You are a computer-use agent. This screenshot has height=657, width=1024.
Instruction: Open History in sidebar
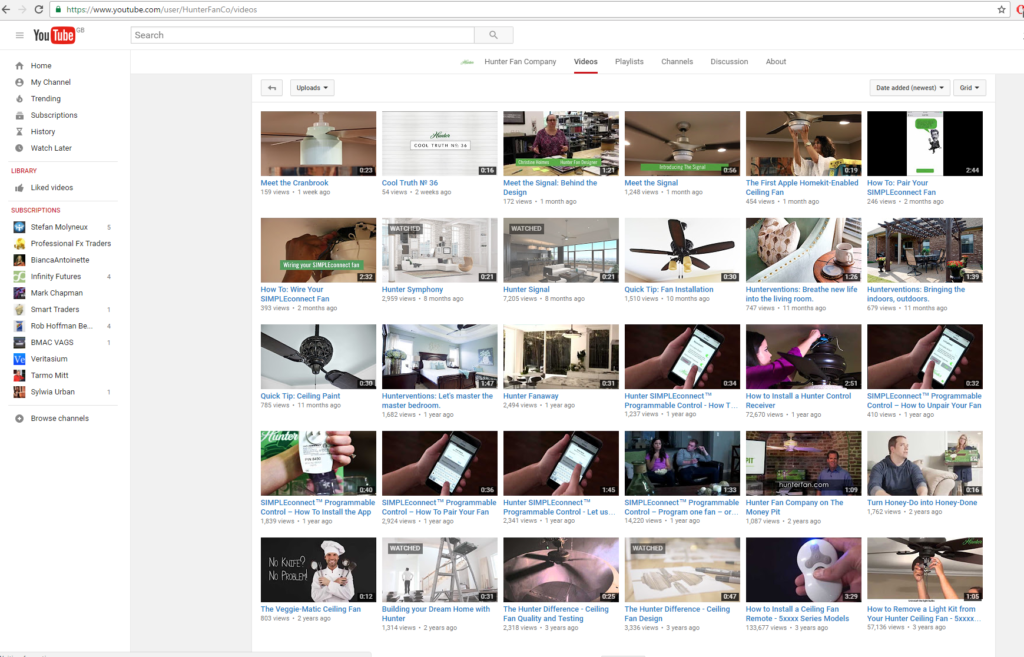pyautogui.click(x=42, y=132)
